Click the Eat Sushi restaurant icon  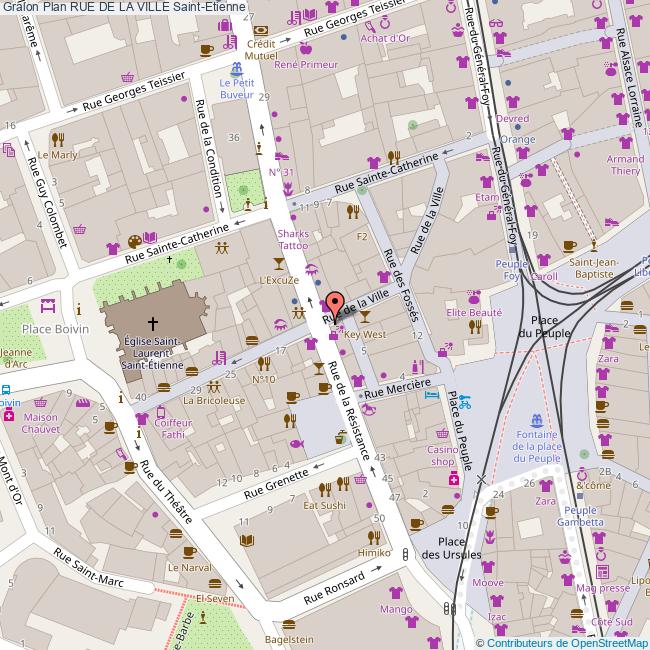pyautogui.click(x=325, y=489)
